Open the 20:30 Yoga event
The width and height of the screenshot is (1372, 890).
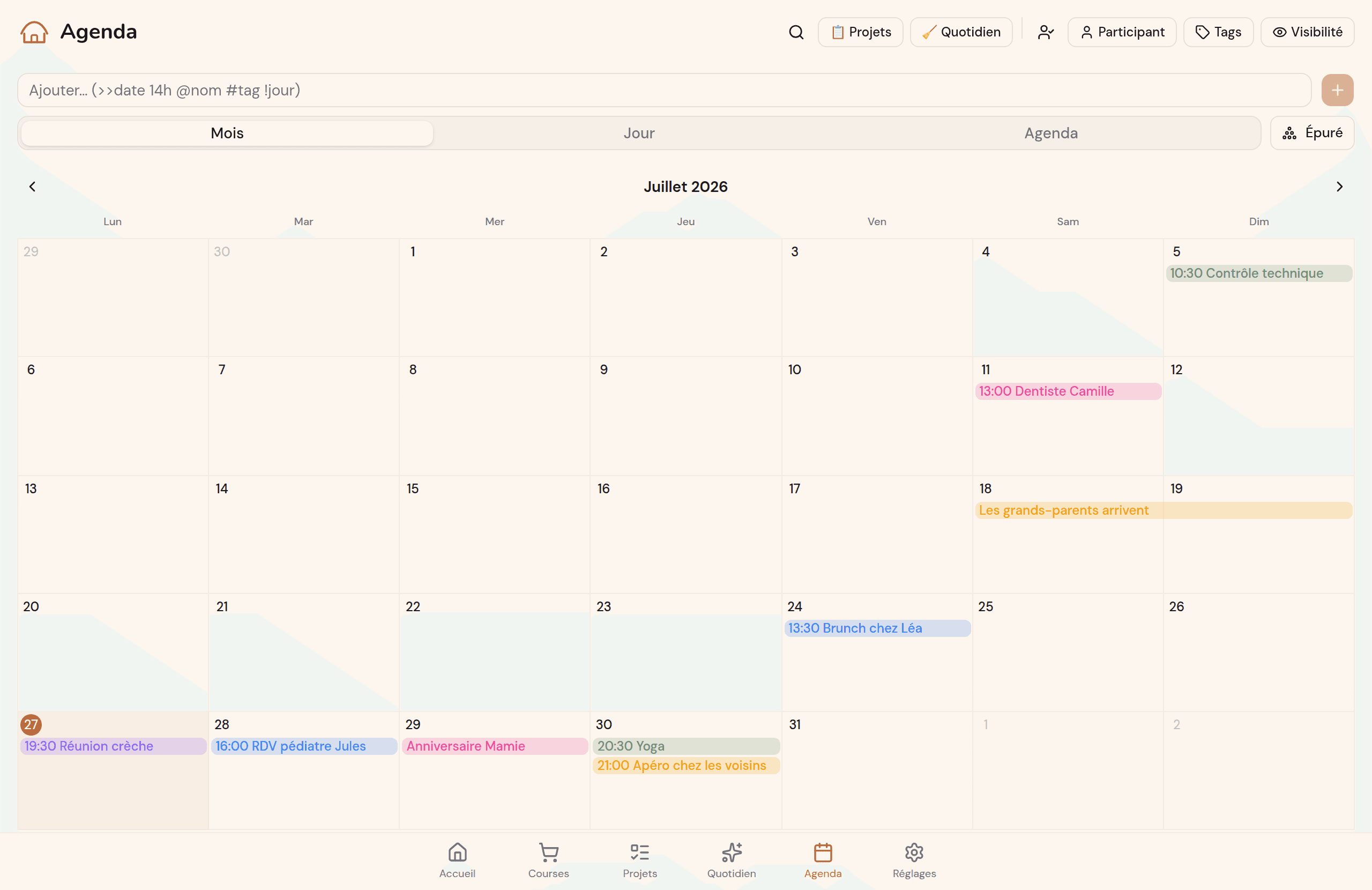point(686,746)
